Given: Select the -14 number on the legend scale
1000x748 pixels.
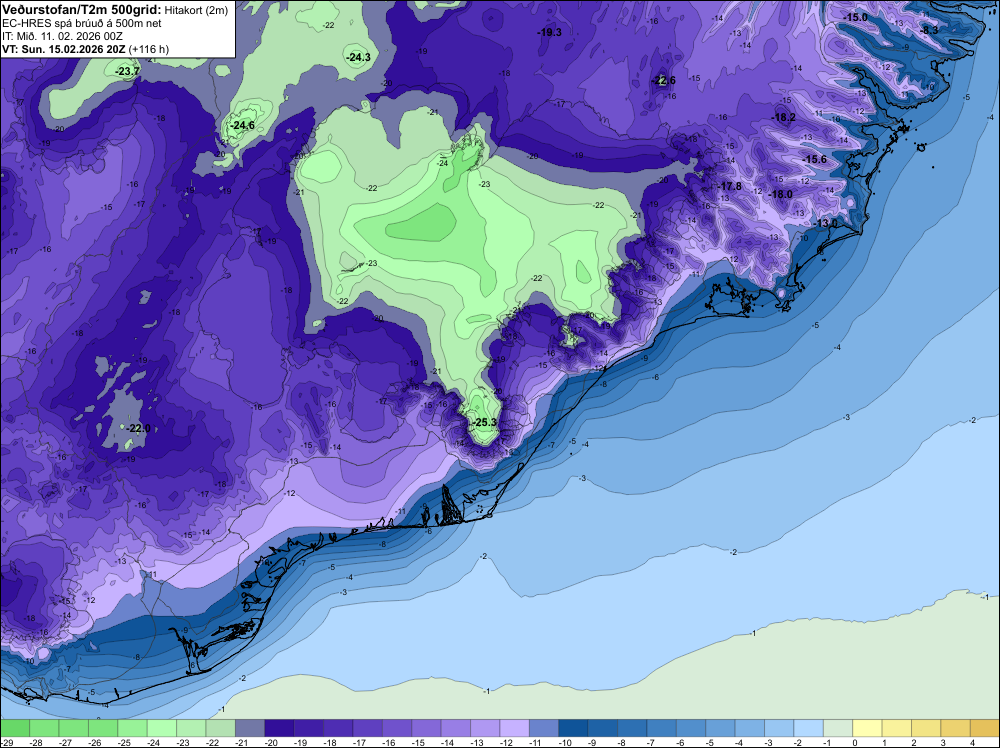Looking at the screenshot, I should pyautogui.click(x=448, y=742).
